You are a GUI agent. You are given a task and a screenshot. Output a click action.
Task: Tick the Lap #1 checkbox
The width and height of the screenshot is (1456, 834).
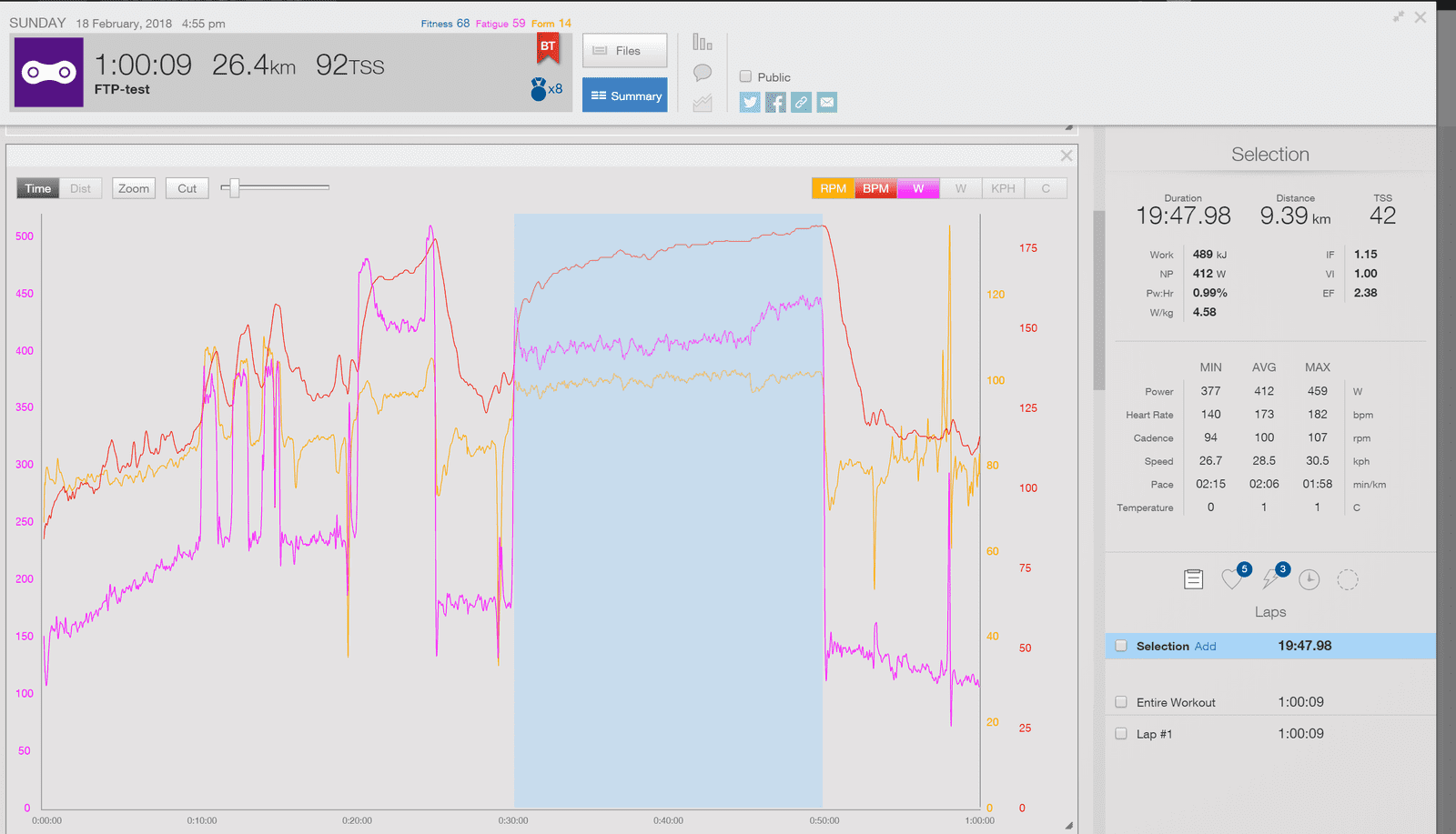pyautogui.click(x=1121, y=734)
